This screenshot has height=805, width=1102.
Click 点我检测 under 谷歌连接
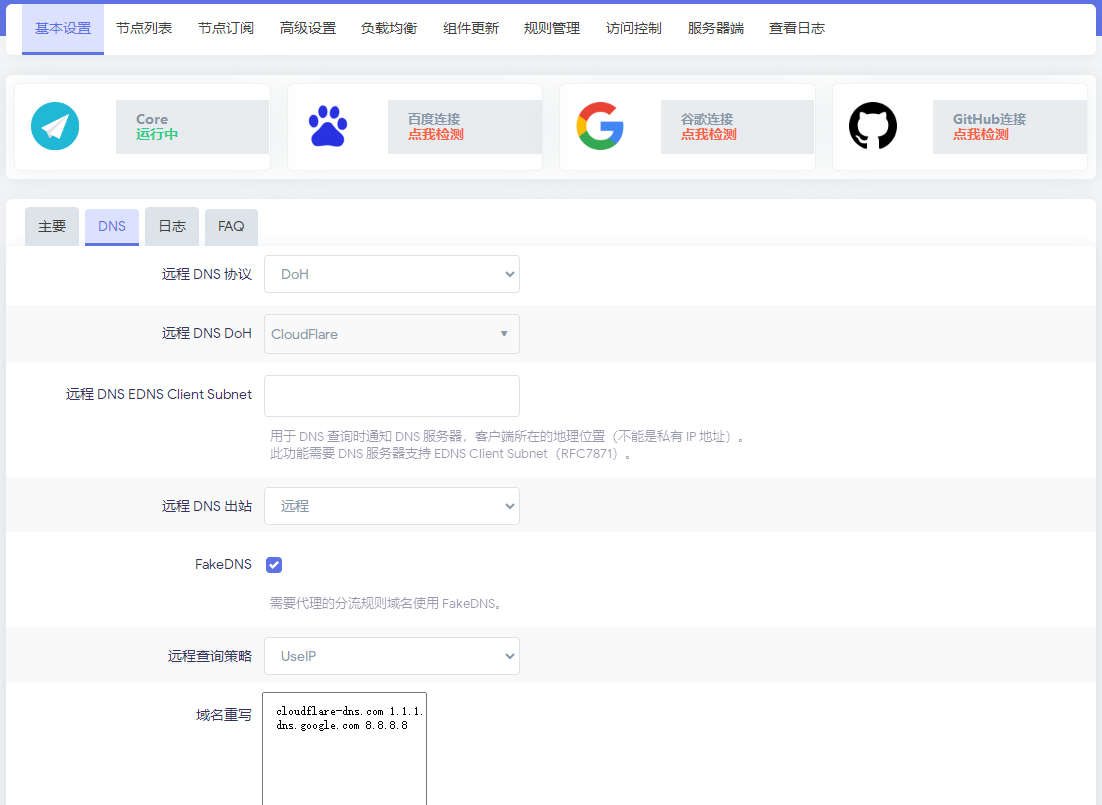708,134
